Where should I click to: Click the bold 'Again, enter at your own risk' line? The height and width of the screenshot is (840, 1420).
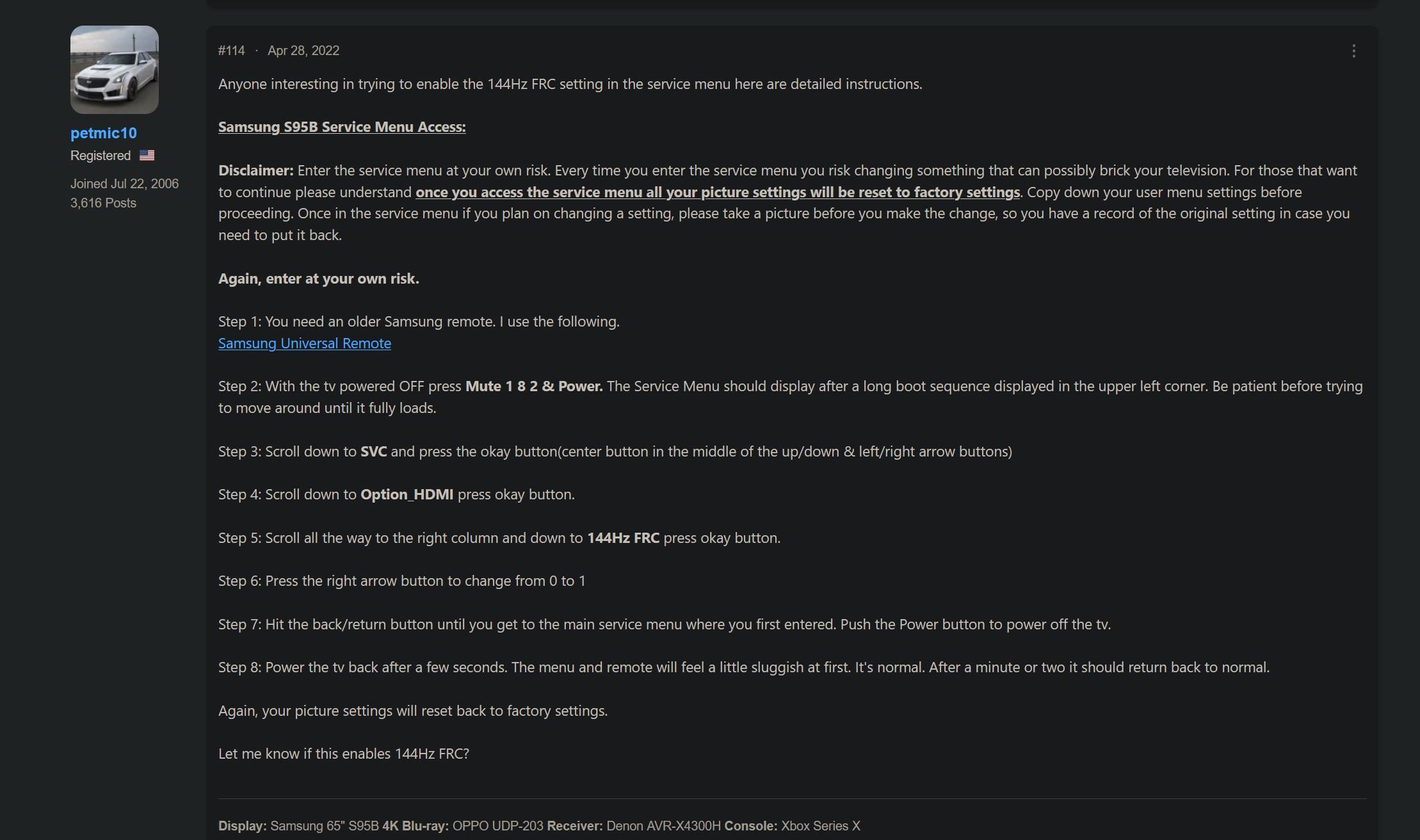(319, 279)
